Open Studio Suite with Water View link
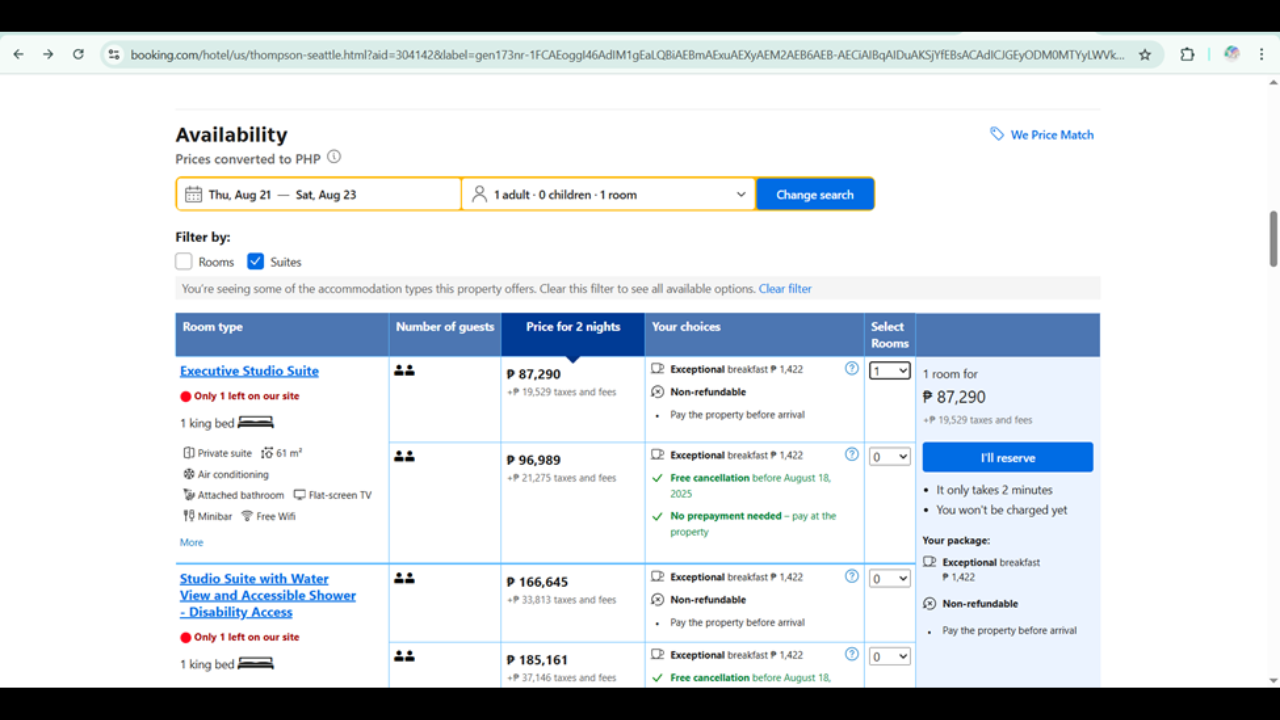1280x720 pixels. 268,595
